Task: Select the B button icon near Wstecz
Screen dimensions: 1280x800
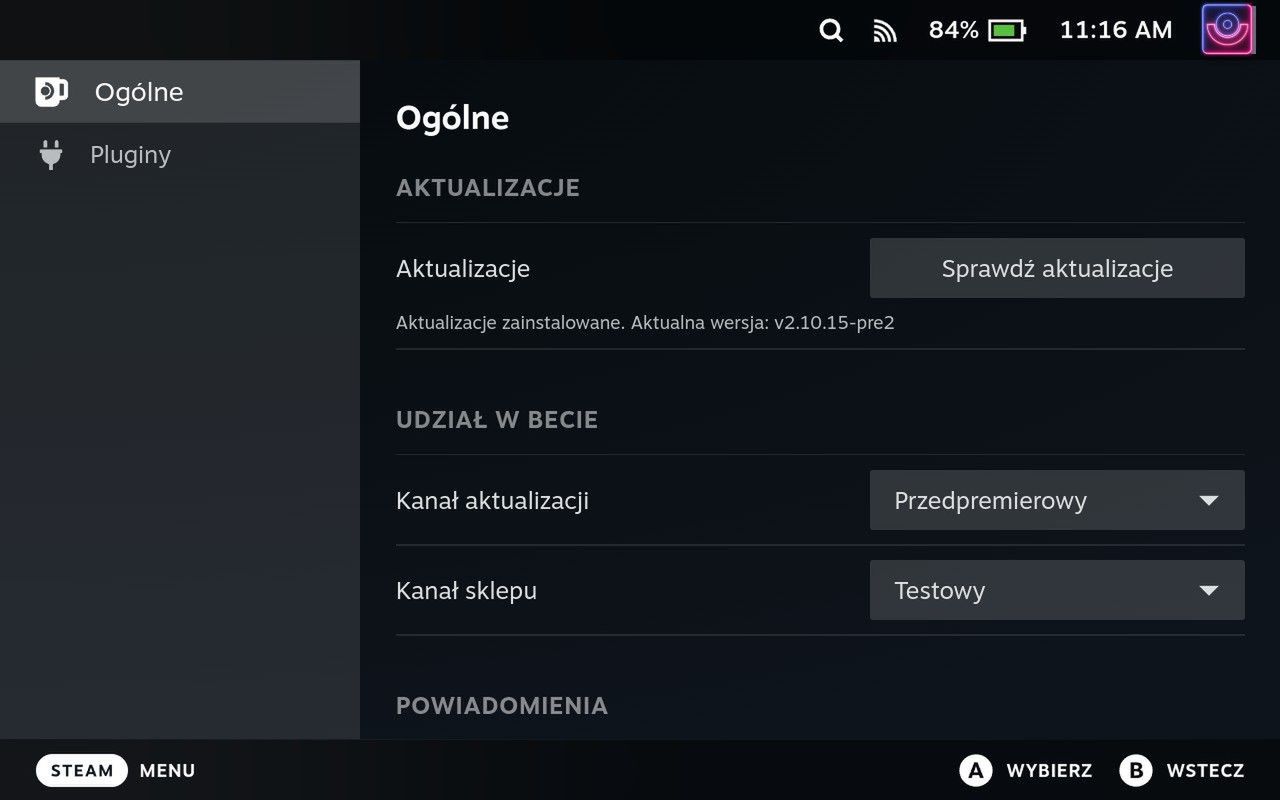Action: tap(1135, 770)
